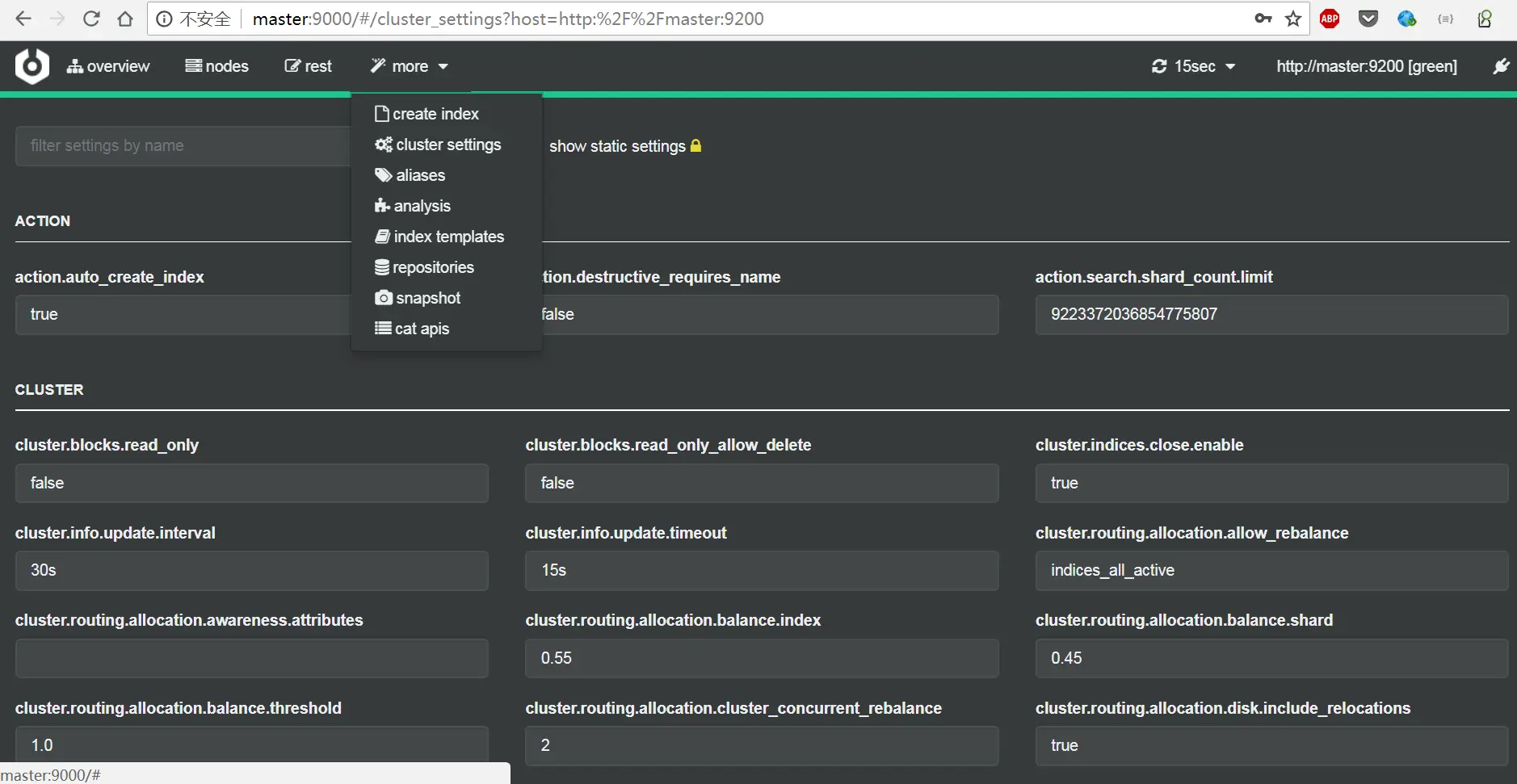This screenshot has height=784, width=1517.
Task: Toggle show static settings
Action: pos(625,146)
